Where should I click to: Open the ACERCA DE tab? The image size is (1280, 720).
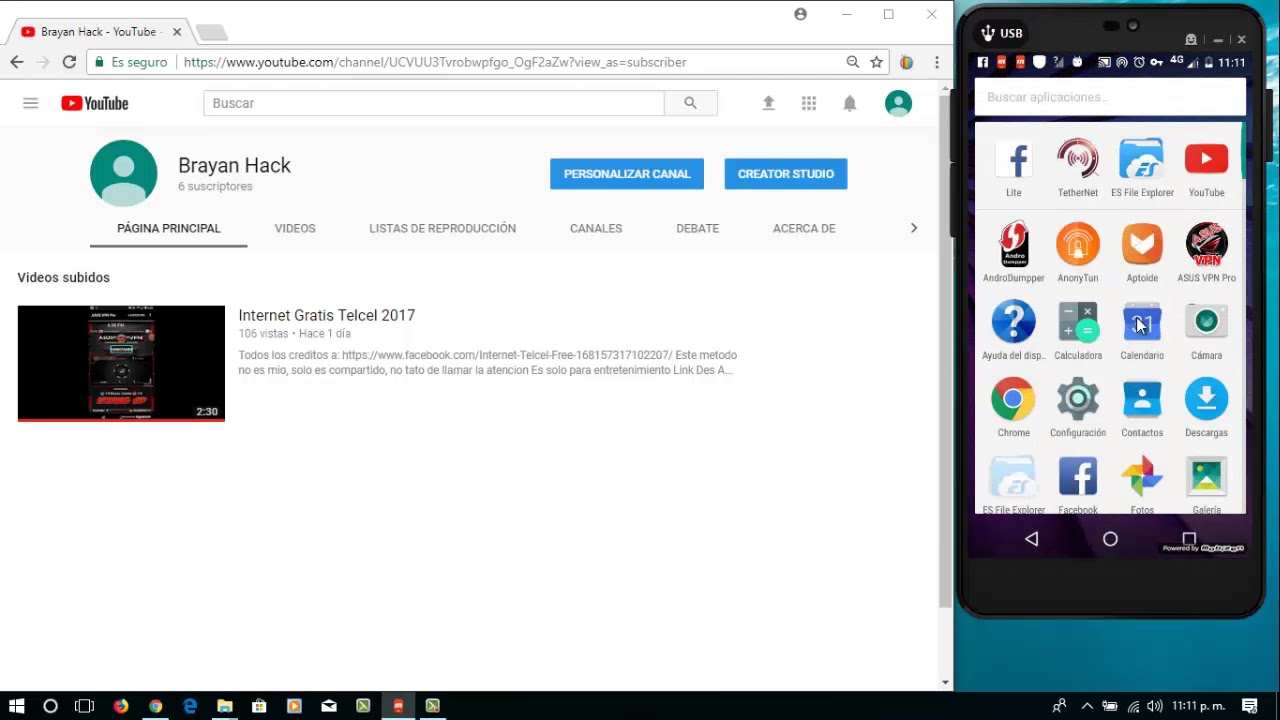(804, 228)
